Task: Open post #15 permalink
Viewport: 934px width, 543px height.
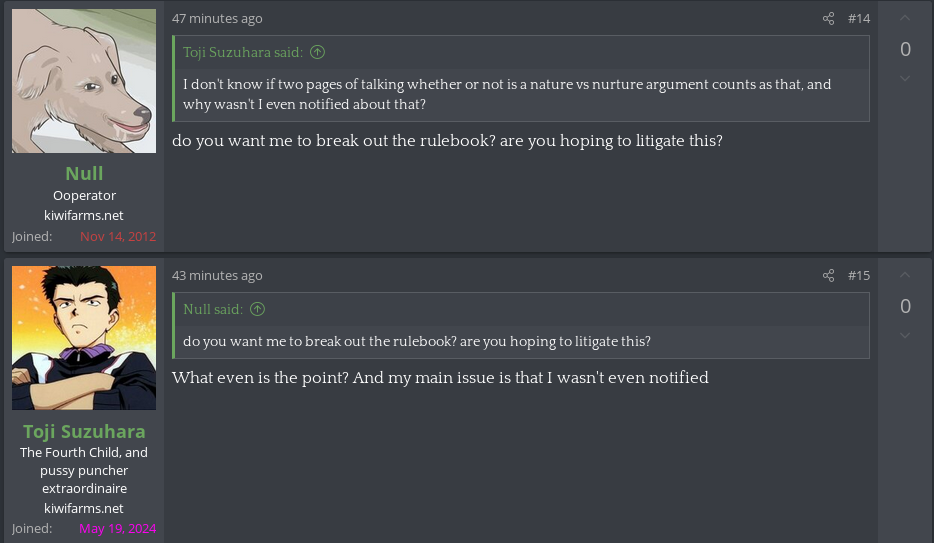Action: (x=858, y=276)
